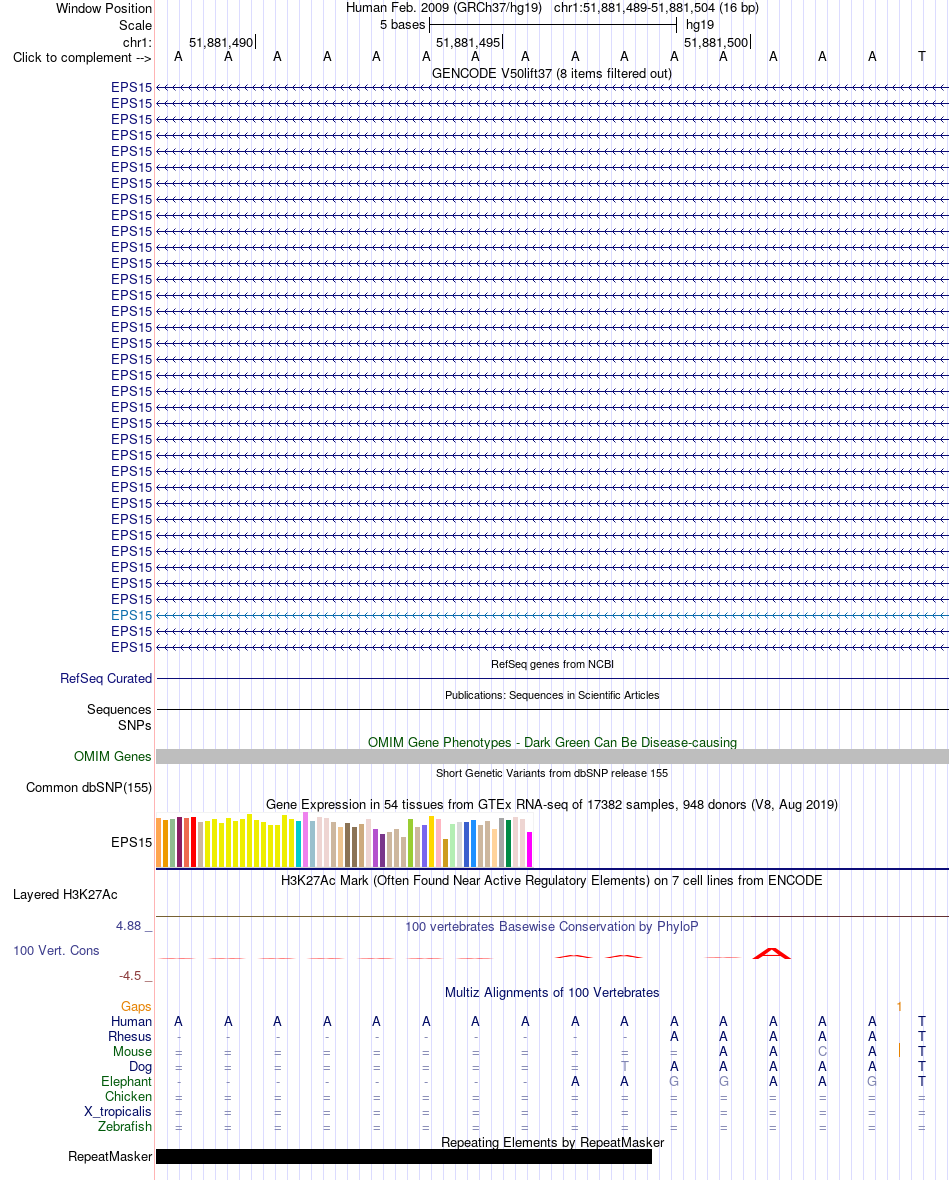Click the 51,881,495 position marker
This screenshot has width=950, height=1180.
pos(467,42)
